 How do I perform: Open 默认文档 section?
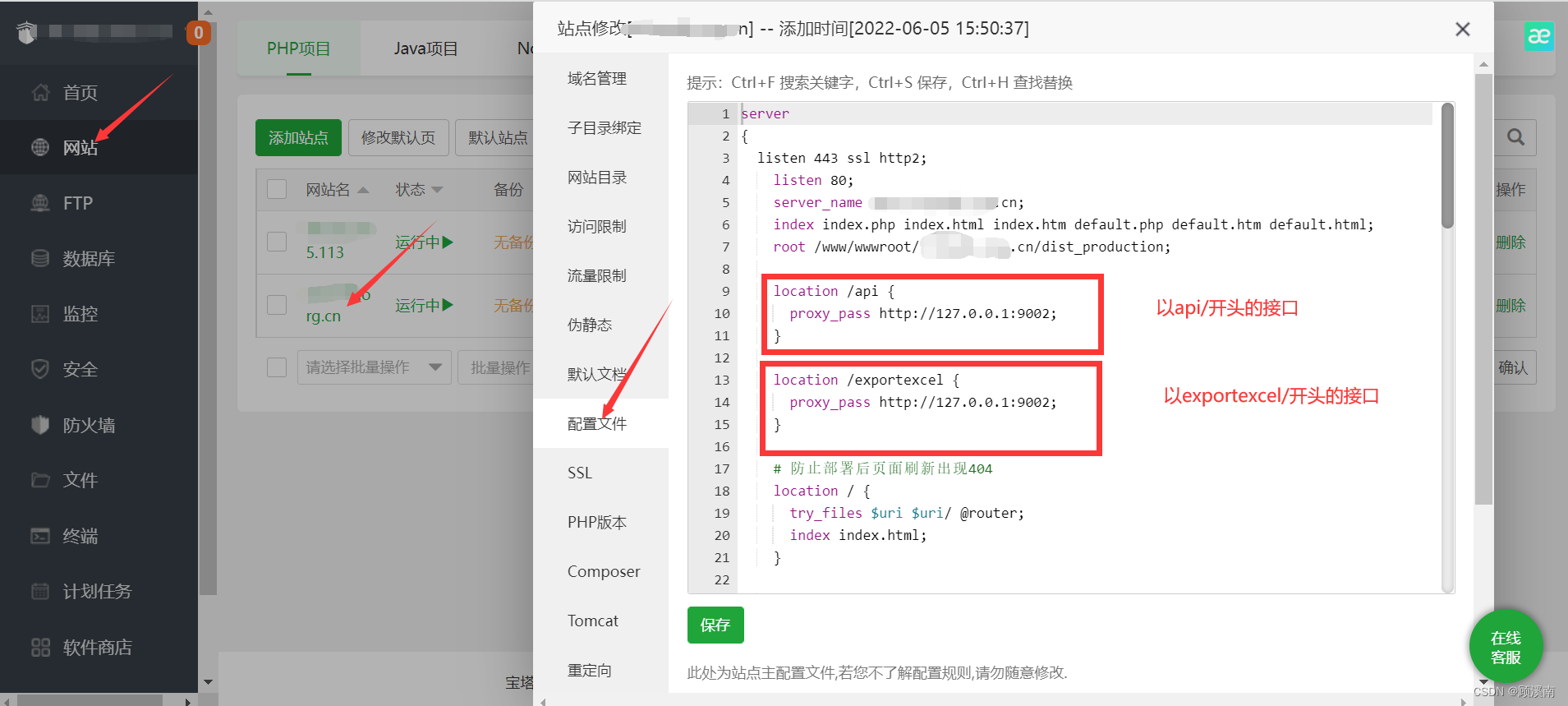click(x=597, y=375)
